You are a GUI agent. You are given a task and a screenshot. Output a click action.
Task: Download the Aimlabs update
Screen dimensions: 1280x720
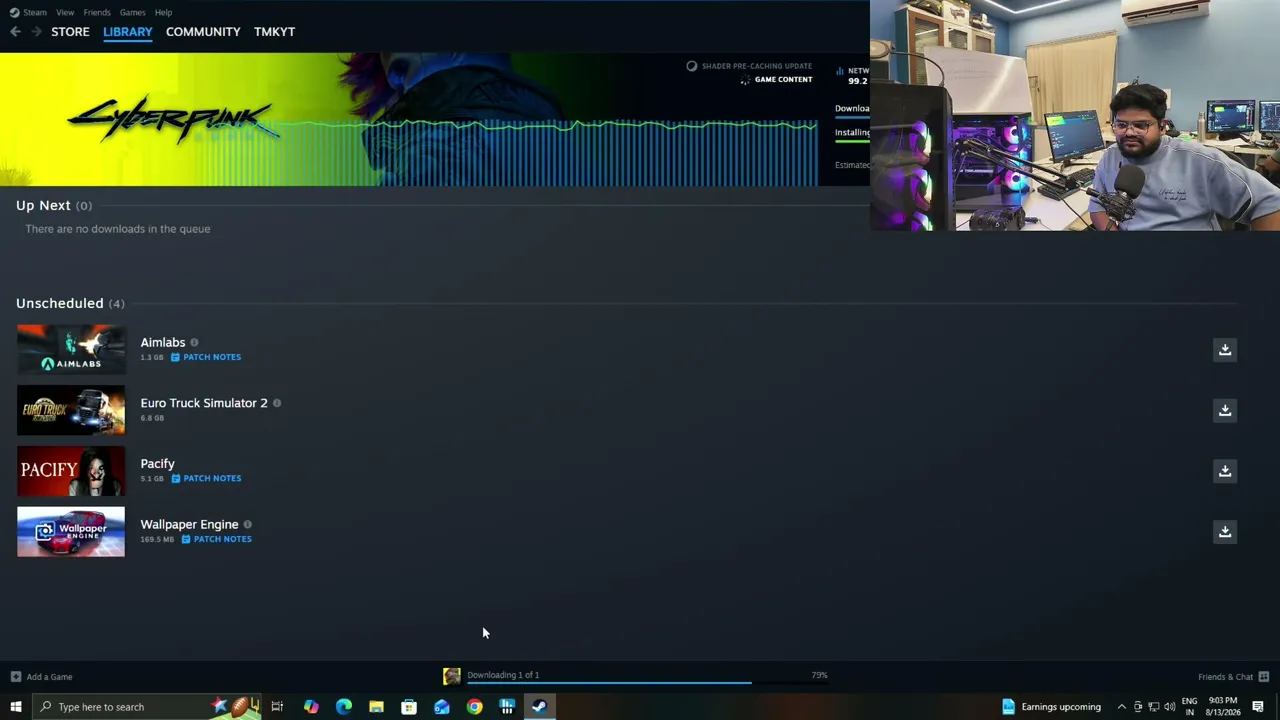[x=1225, y=350]
